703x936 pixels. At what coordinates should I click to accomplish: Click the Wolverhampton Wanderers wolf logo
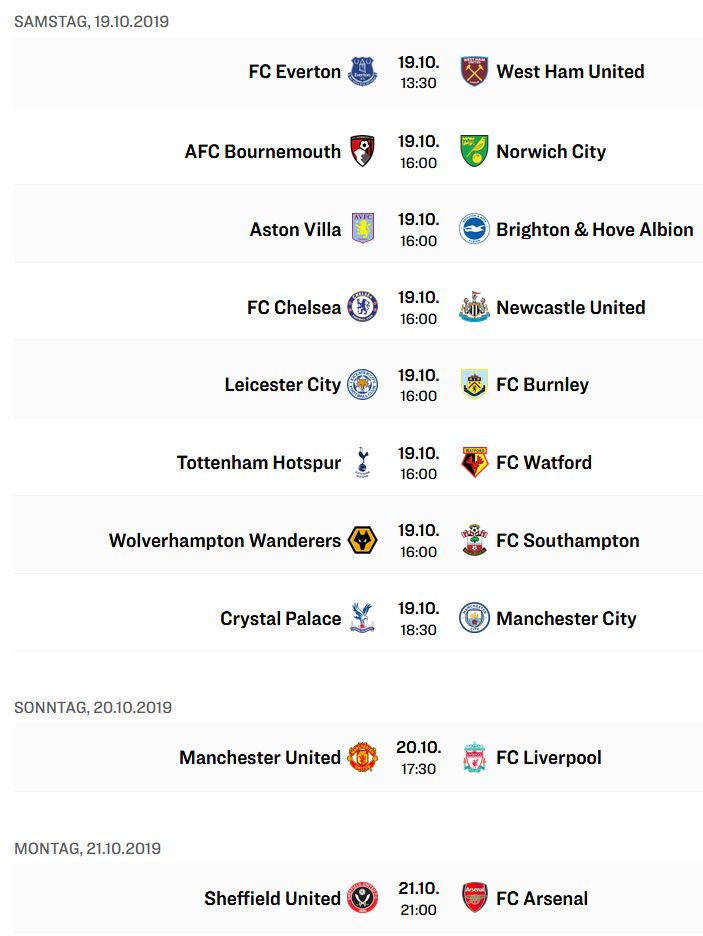coord(362,540)
